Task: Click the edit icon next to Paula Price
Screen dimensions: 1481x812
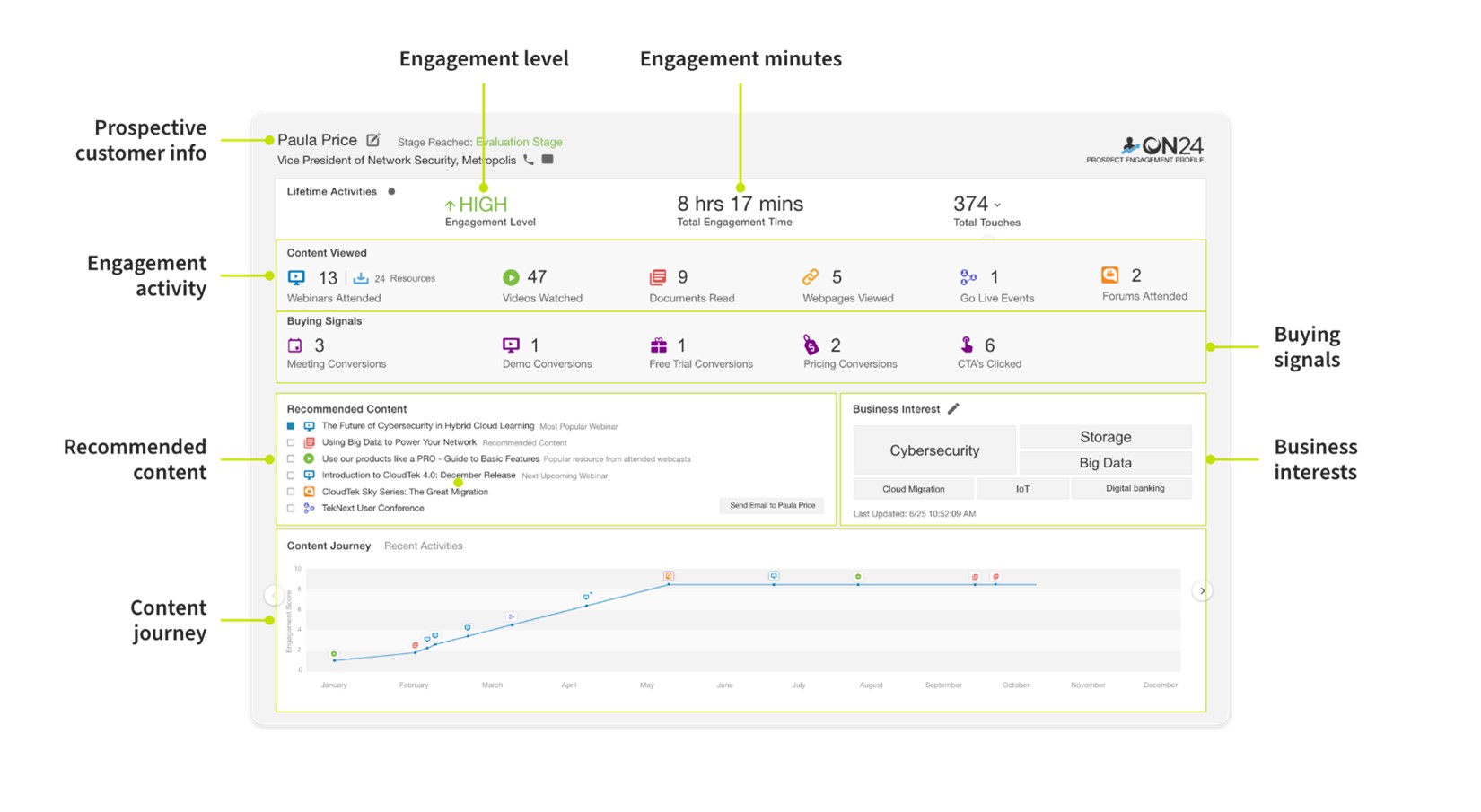Action: point(373,140)
